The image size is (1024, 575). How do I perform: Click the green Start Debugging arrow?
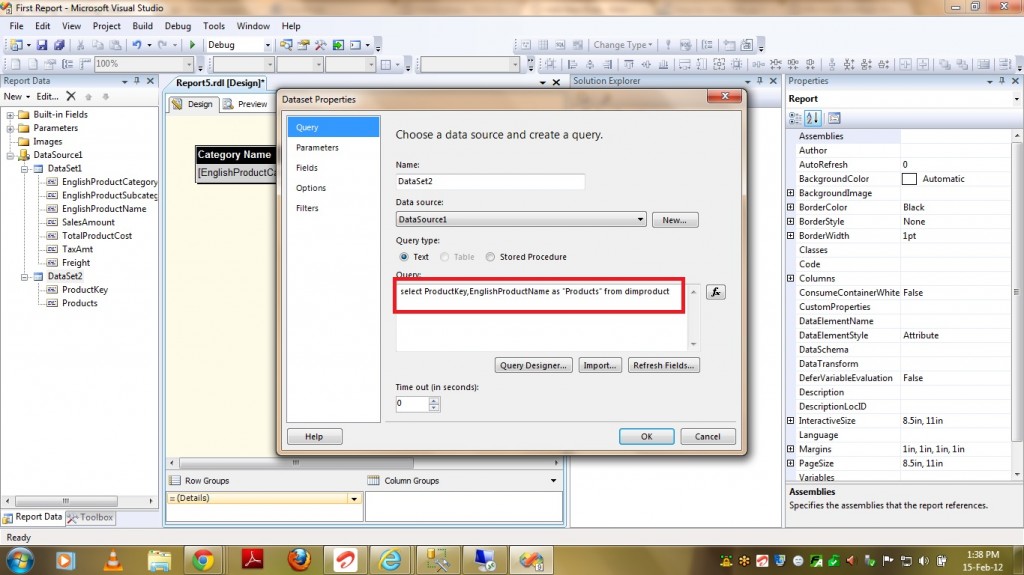[x=193, y=45]
